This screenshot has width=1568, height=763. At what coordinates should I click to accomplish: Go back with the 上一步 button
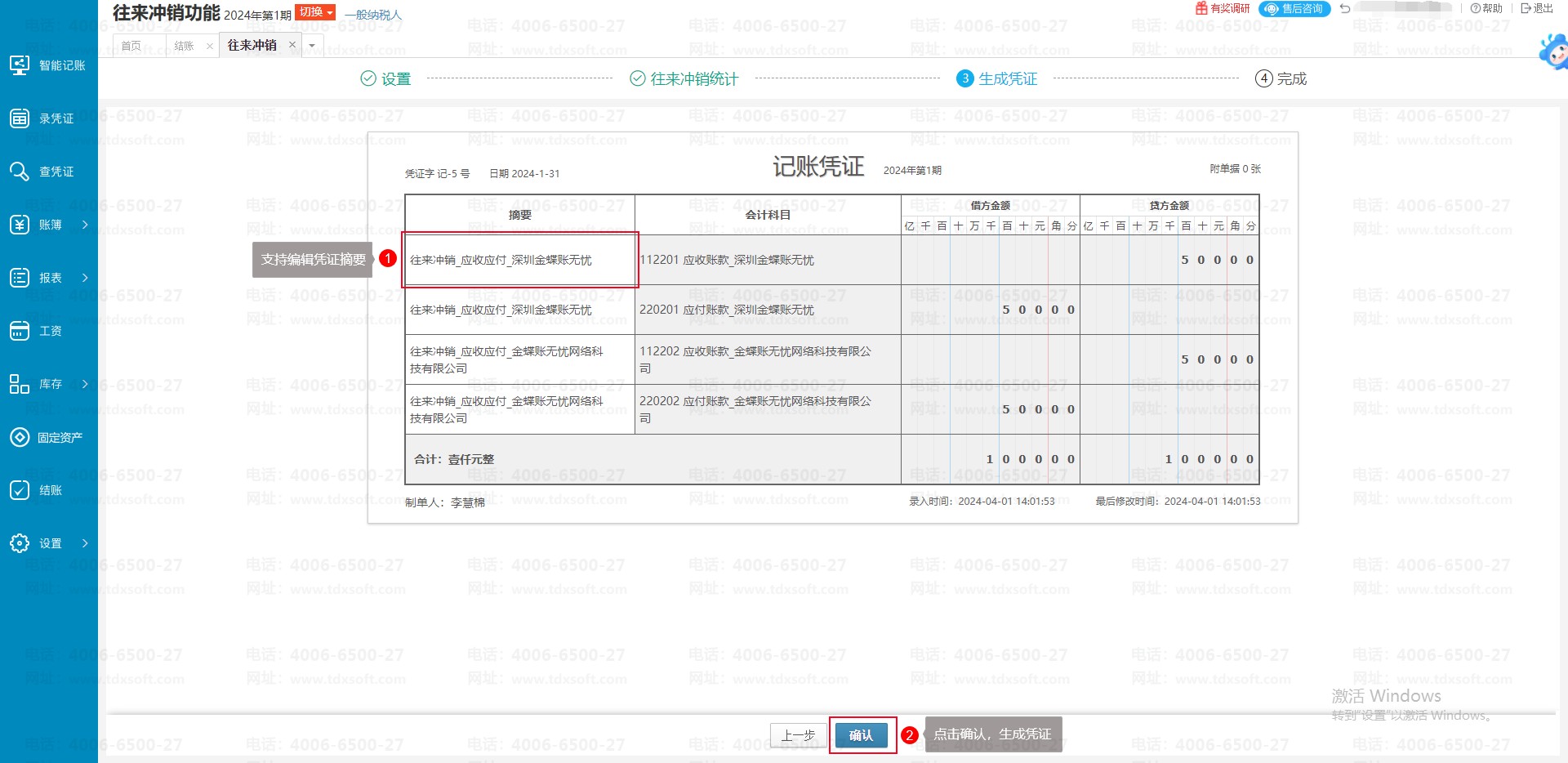click(798, 735)
